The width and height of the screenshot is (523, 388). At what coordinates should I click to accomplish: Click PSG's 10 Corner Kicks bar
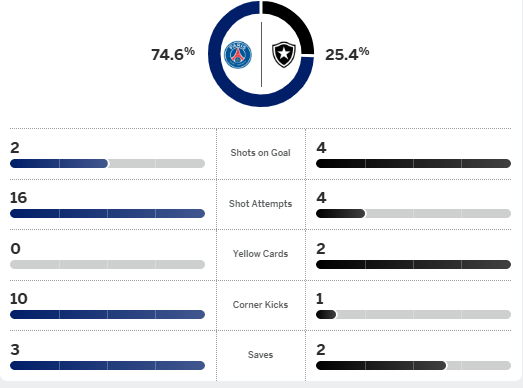tap(107, 315)
